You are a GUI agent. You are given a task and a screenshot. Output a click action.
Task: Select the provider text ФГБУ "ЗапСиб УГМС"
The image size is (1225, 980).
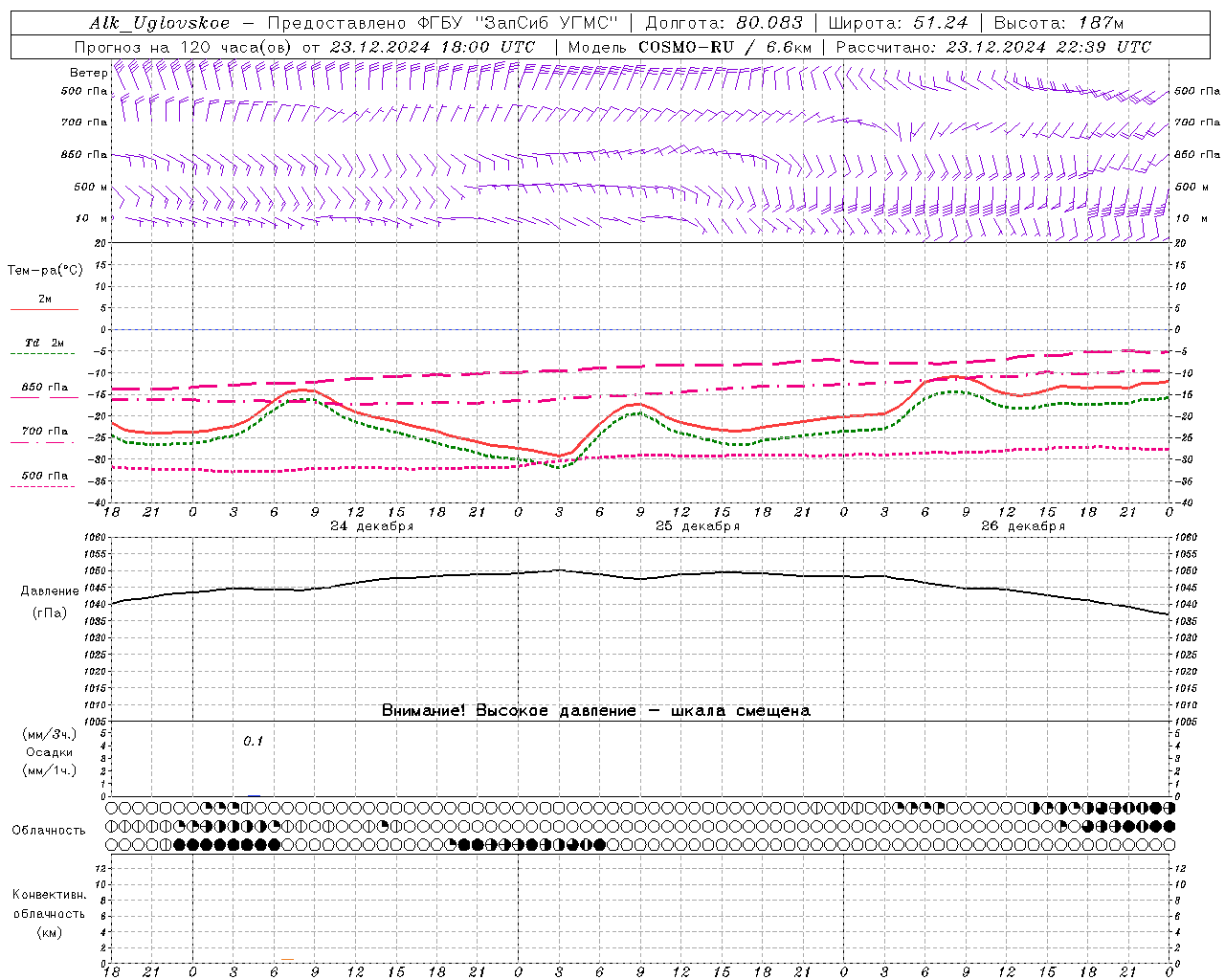tap(518, 23)
